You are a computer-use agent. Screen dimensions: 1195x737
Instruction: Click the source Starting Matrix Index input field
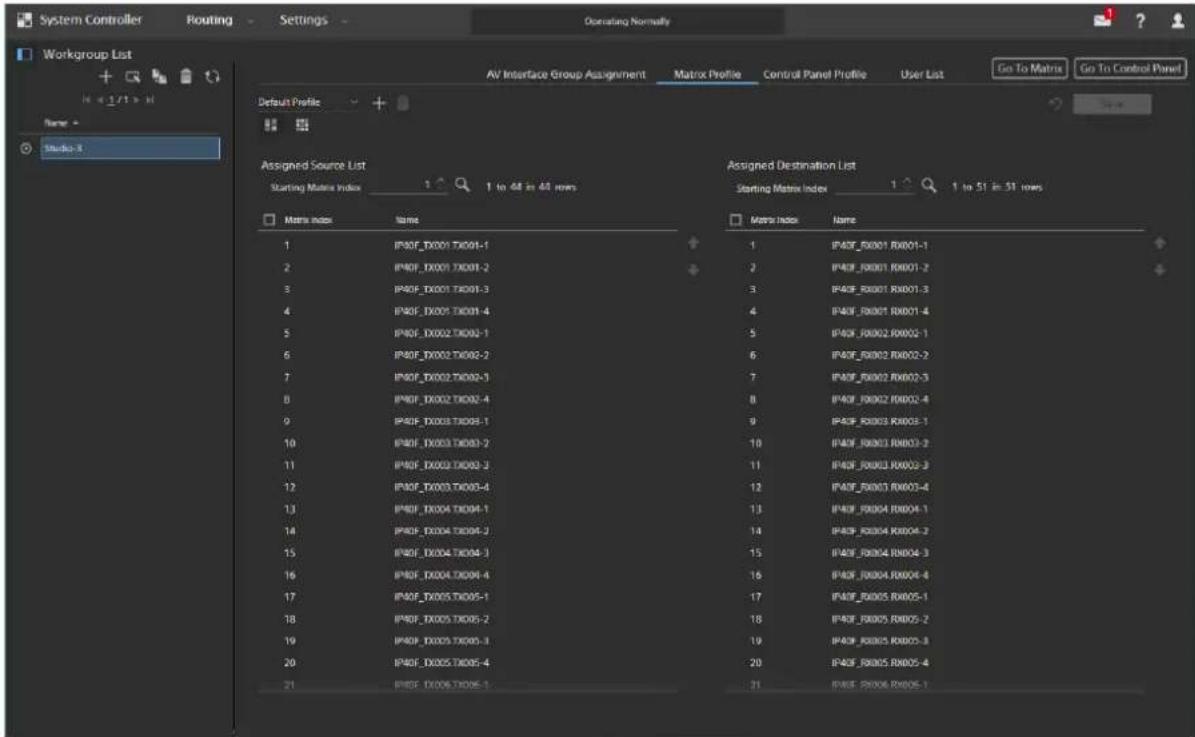tap(408, 185)
